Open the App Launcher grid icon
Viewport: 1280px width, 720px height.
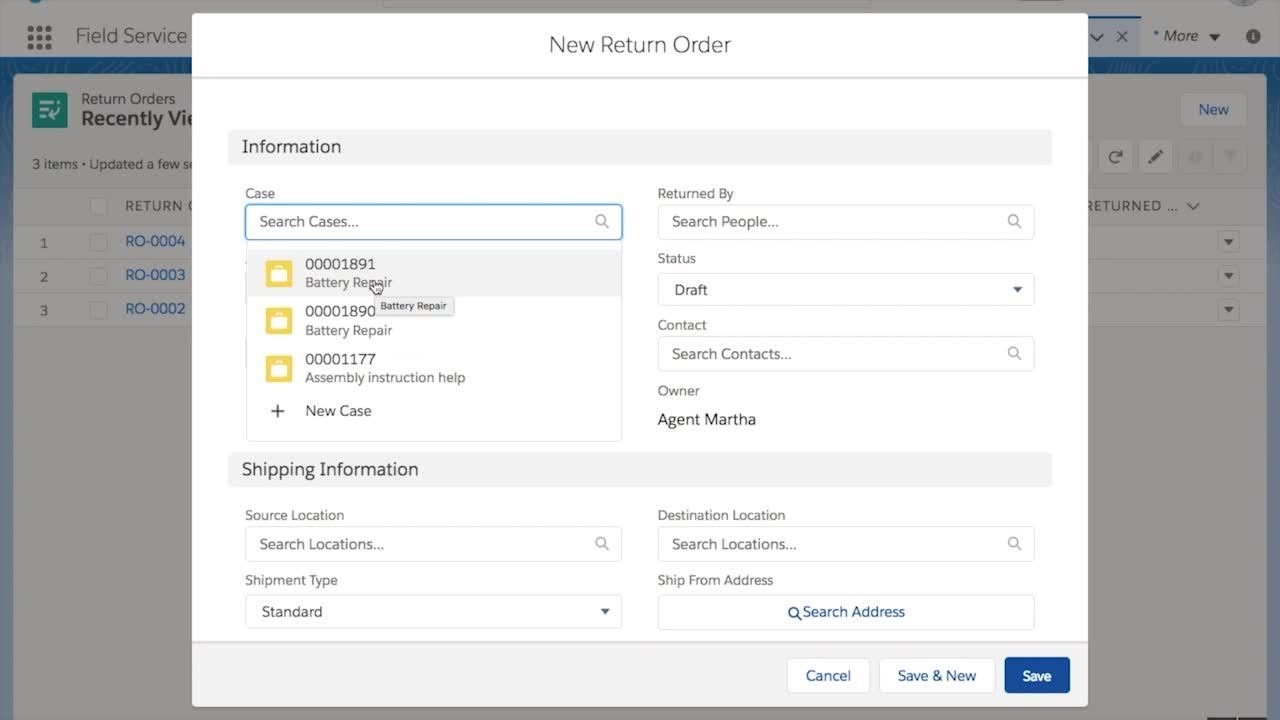39,37
